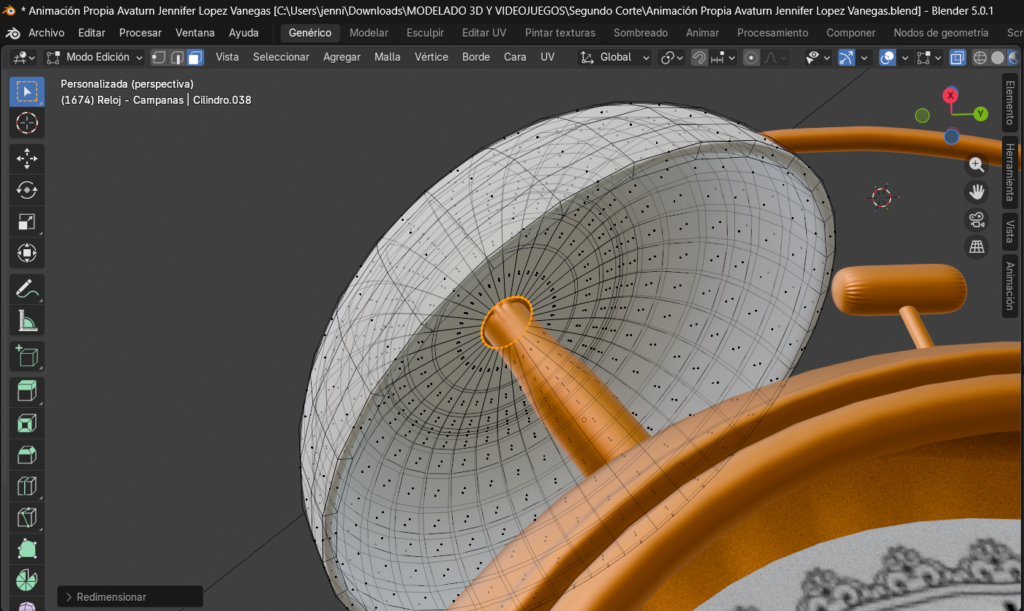The height and width of the screenshot is (611, 1024).
Task: Open the Archivo menu
Action: point(46,33)
